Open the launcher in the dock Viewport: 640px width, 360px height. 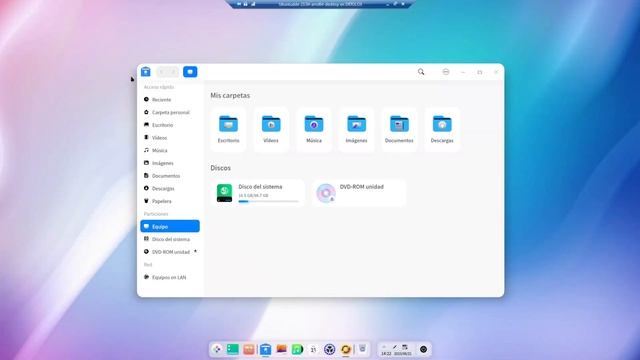[217, 349]
